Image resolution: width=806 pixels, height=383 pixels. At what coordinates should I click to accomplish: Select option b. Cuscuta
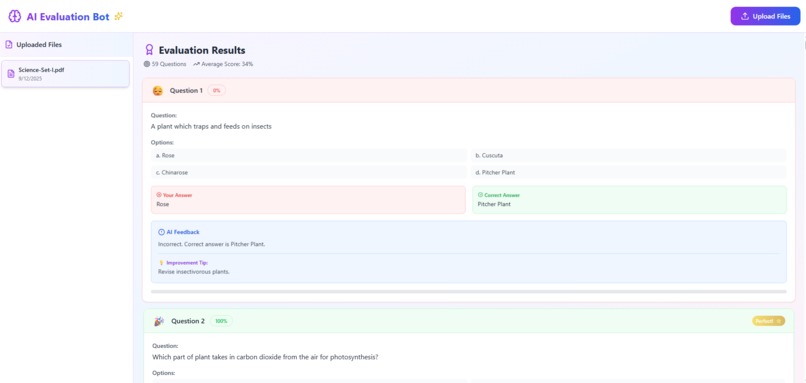(629, 155)
